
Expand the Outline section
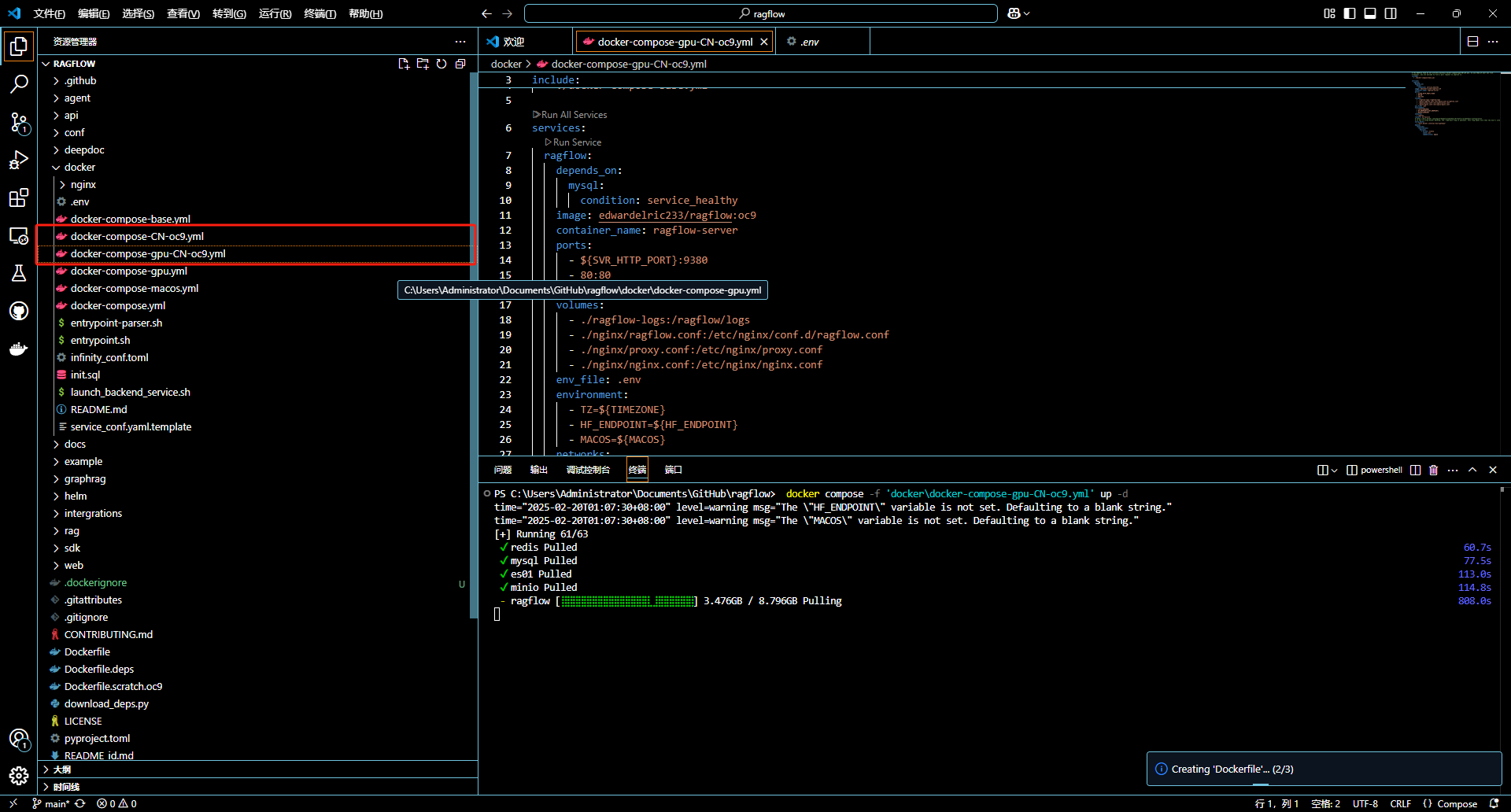(257, 770)
